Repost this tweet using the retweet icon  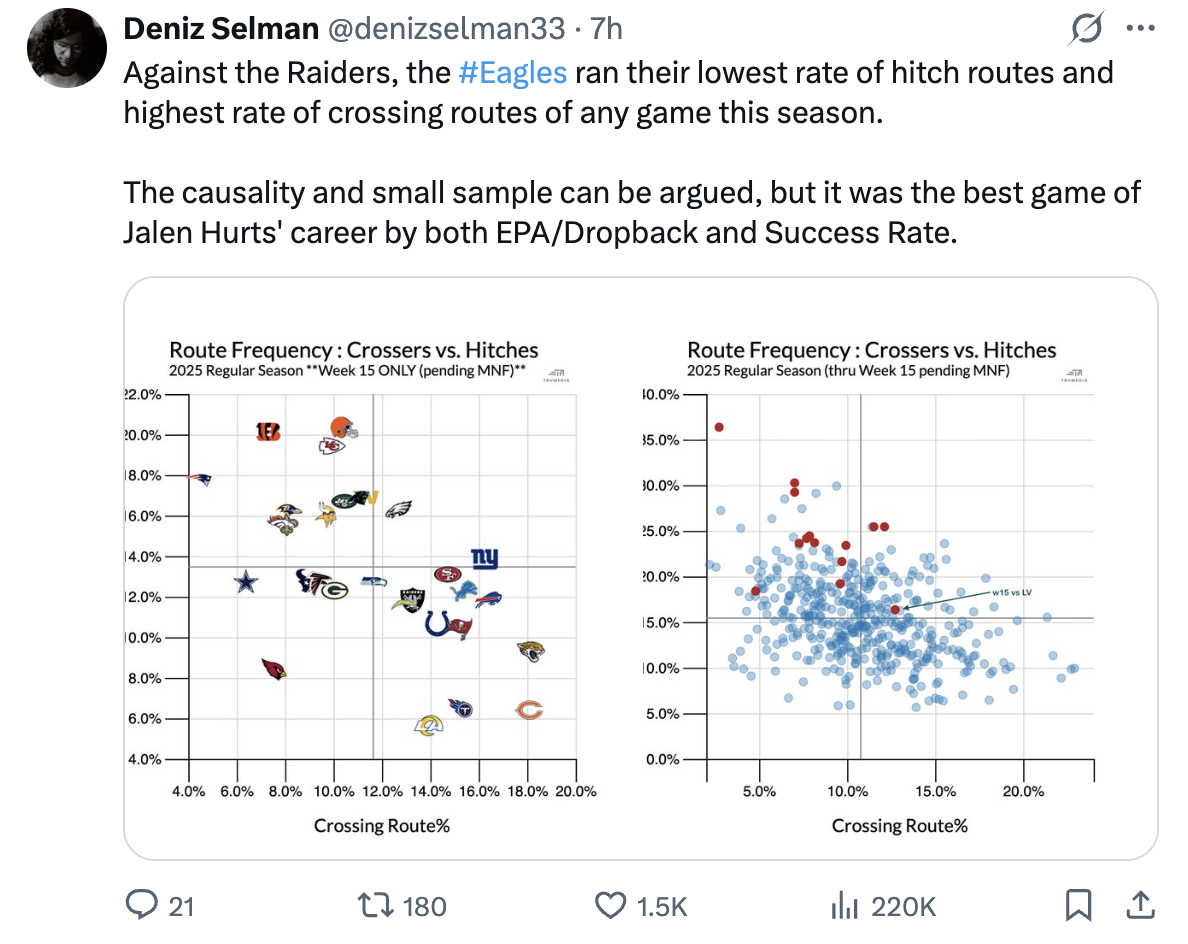(x=380, y=906)
